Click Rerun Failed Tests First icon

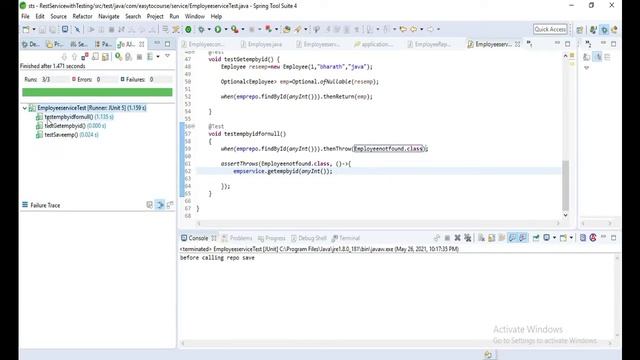click(129, 56)
